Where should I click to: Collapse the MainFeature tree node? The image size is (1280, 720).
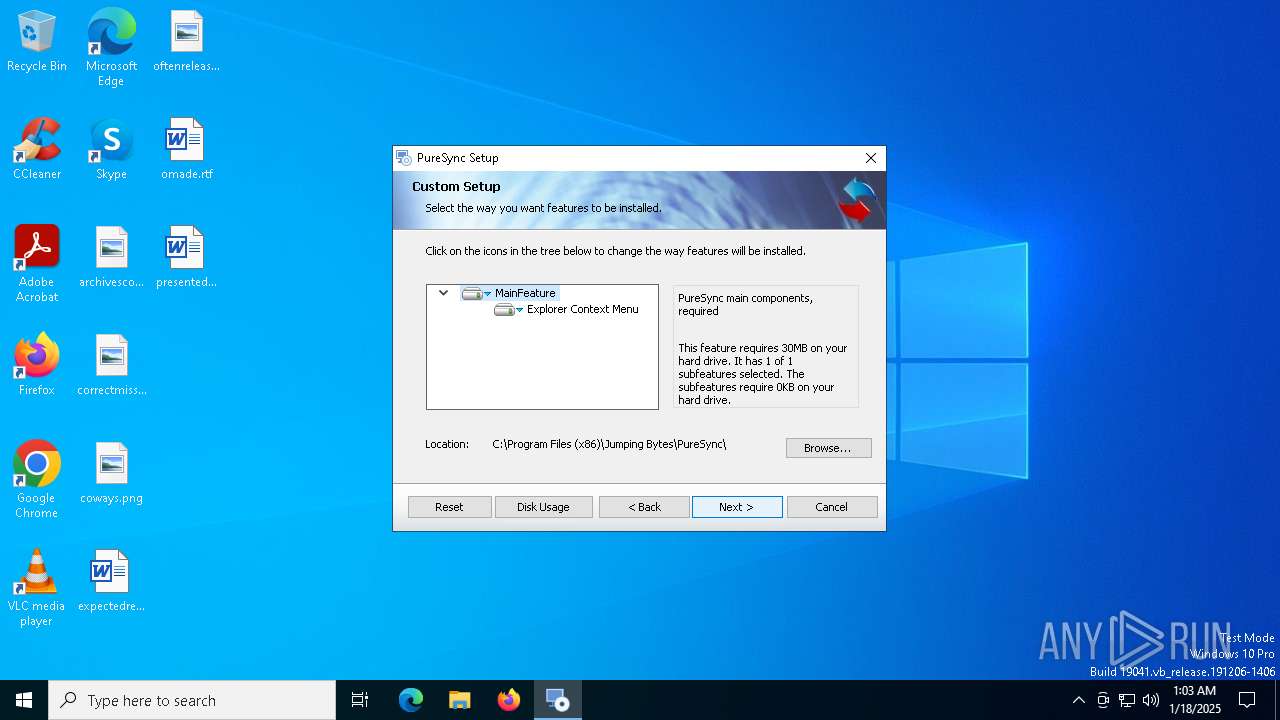coord(443,293)
